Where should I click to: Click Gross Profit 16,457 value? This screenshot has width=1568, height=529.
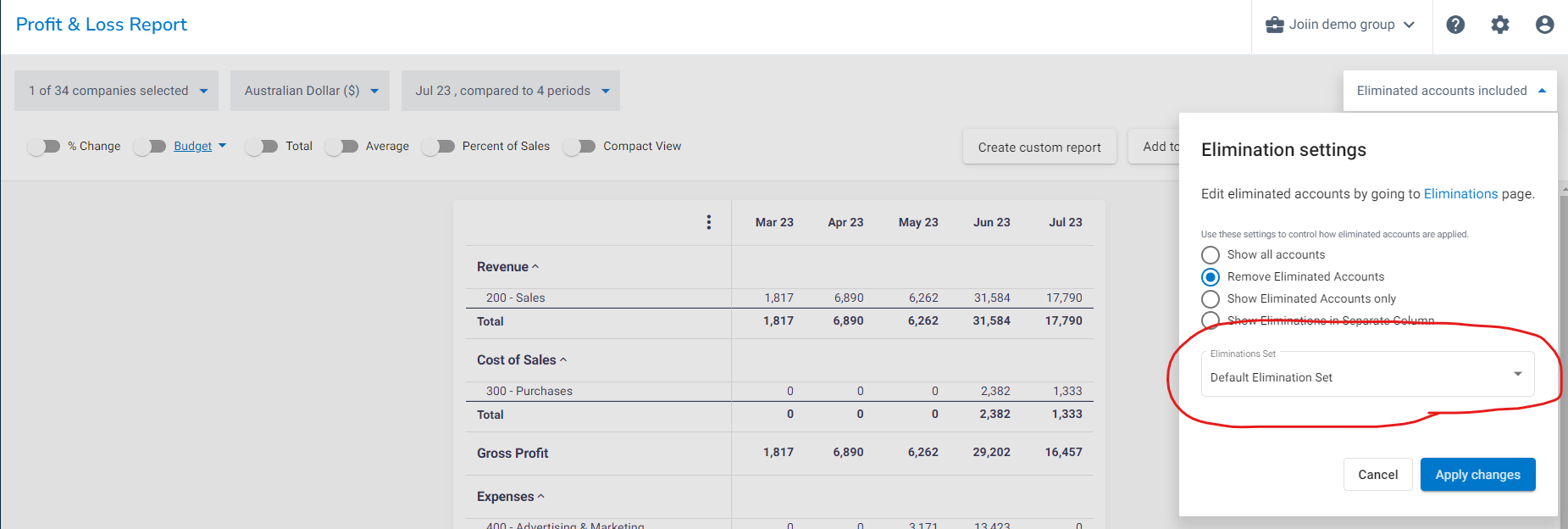coord(1063,453)
